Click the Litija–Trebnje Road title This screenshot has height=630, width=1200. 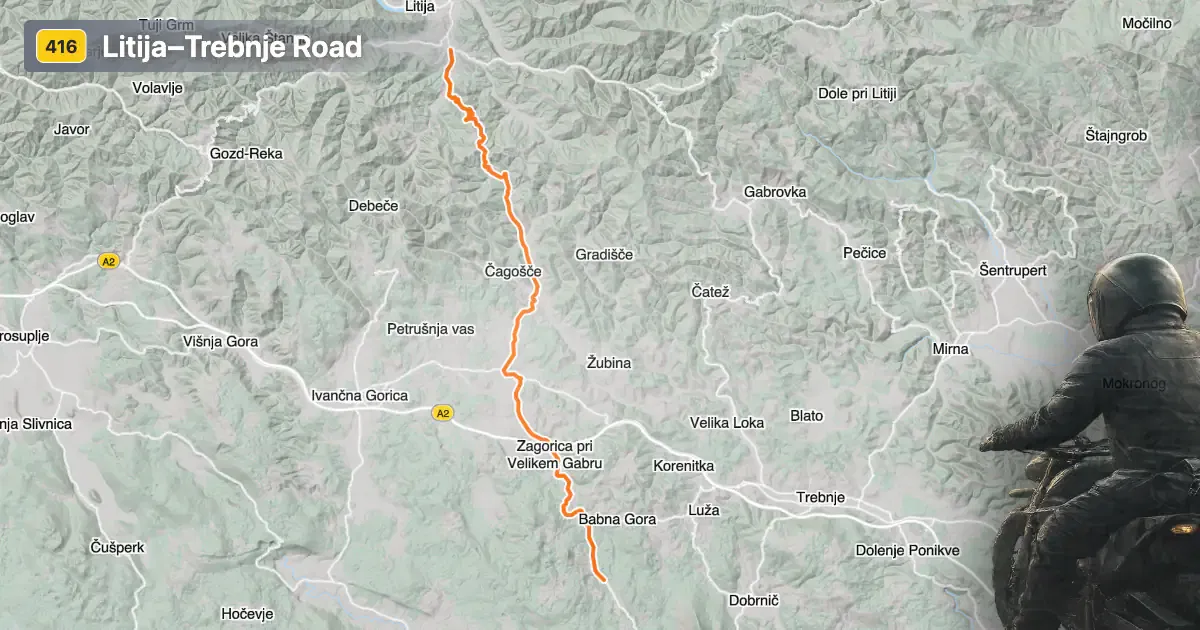coord(232,47)
